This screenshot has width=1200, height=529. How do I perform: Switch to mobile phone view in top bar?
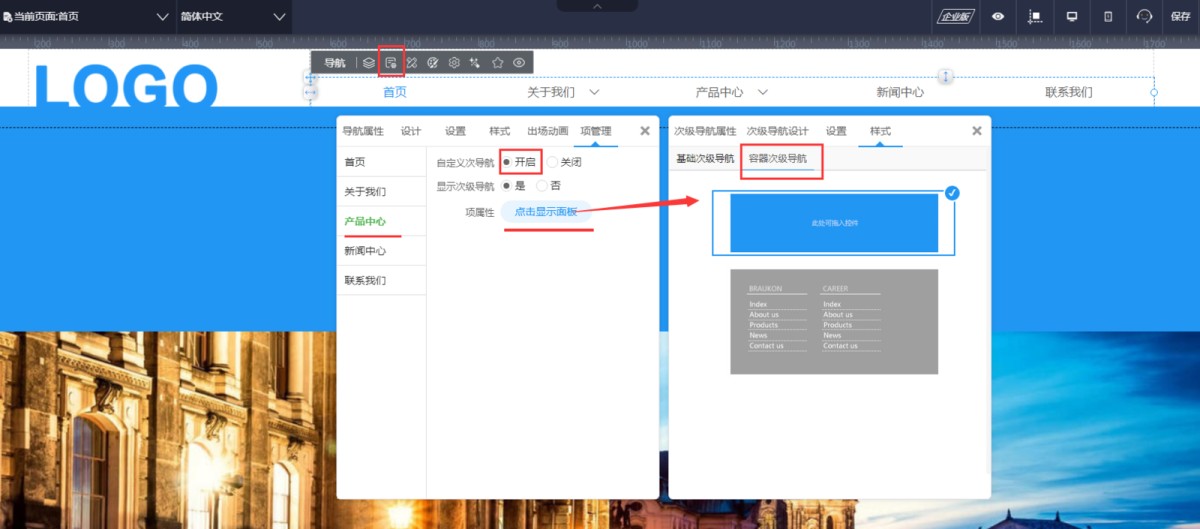1108,16
